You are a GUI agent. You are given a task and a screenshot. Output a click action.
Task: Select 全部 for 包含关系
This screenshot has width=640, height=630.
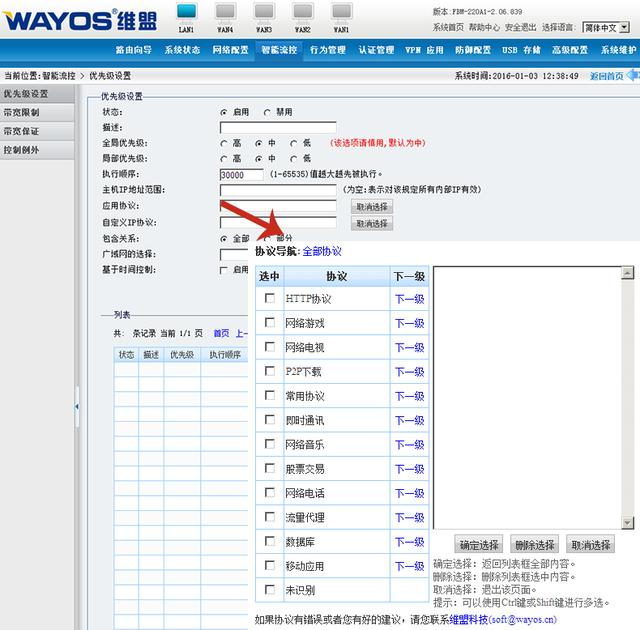coord(224,239)
